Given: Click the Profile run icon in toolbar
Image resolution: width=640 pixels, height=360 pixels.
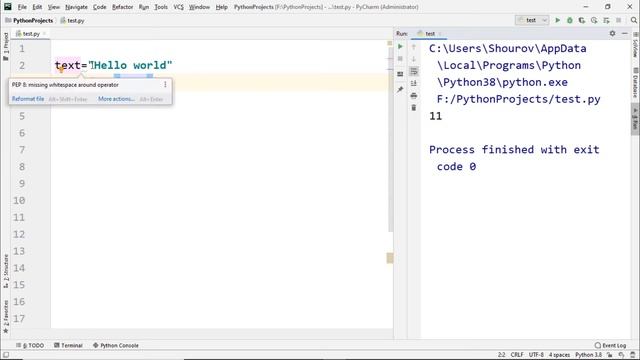Looking at the screenshot, I should [594, 20].
